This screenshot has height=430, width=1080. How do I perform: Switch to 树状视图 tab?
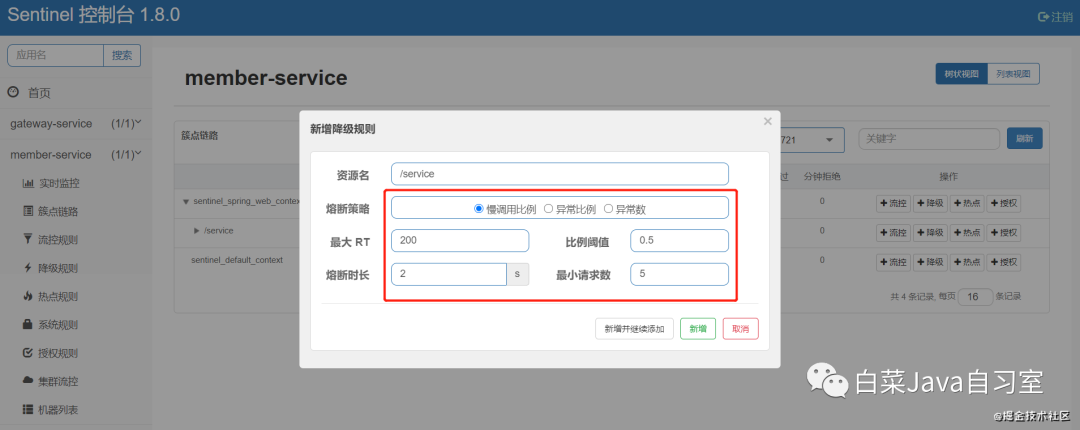pos(962,74)
